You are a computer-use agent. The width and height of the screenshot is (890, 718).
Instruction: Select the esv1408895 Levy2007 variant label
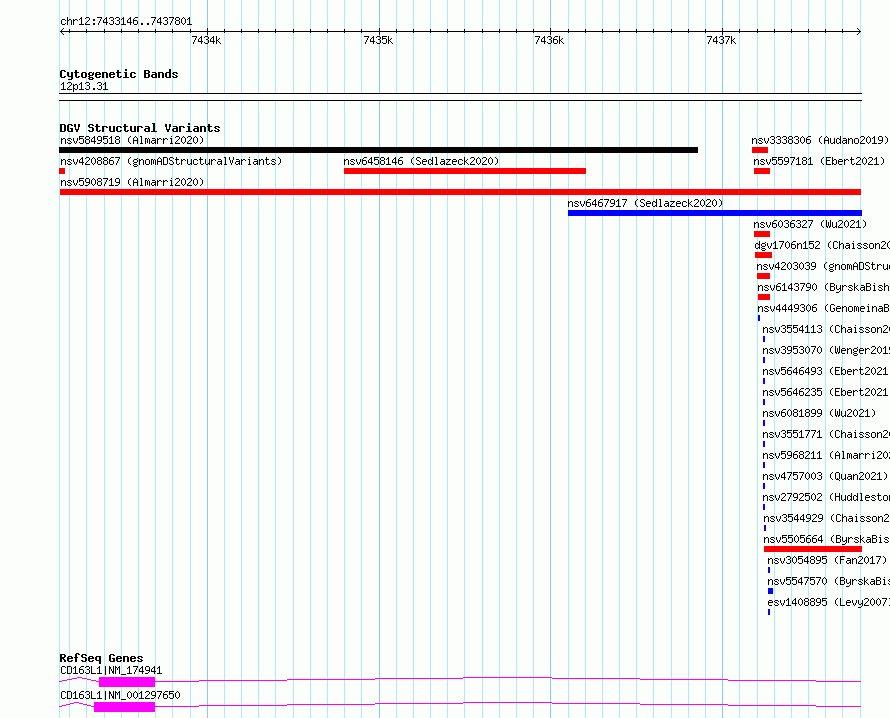(x=828, y=602)
